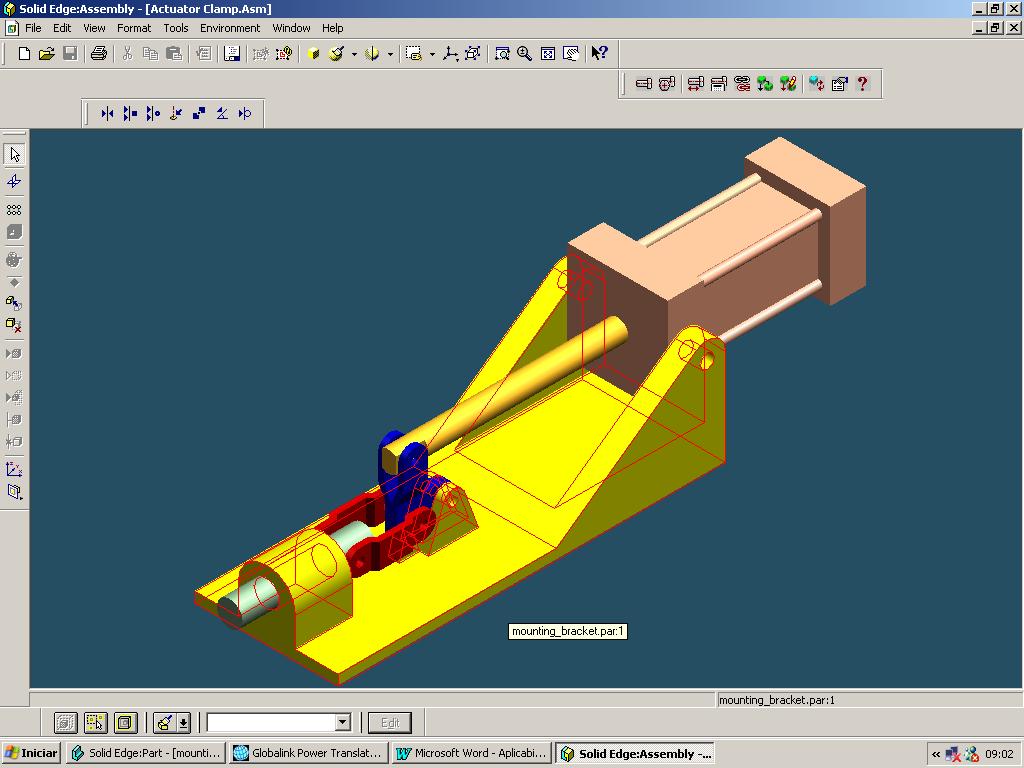Switch to Globalink Power Translator taskbar item
The image size is (1024, 768).
309,753
